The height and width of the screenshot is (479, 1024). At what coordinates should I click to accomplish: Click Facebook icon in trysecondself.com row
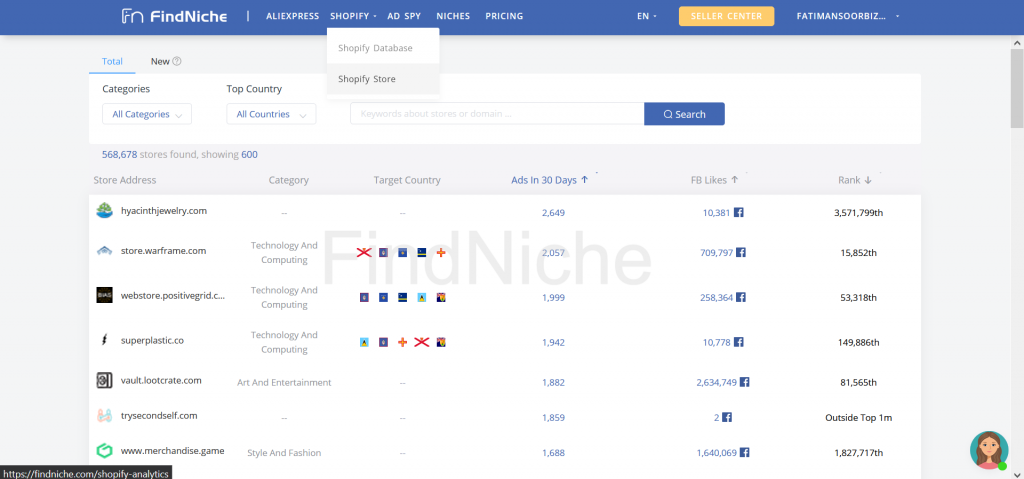(x=728, y=418)
